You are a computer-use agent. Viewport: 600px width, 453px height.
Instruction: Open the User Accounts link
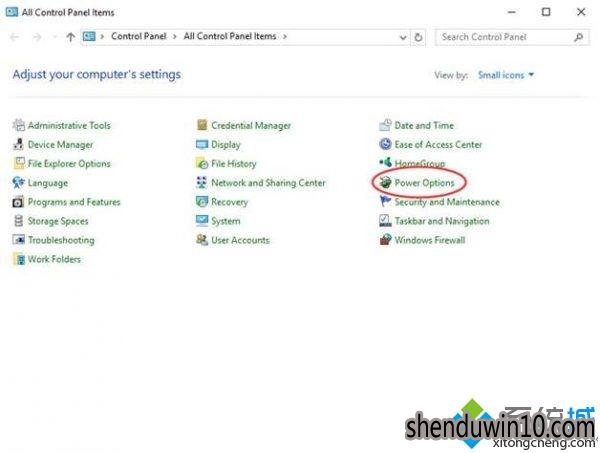click(240, 240)
